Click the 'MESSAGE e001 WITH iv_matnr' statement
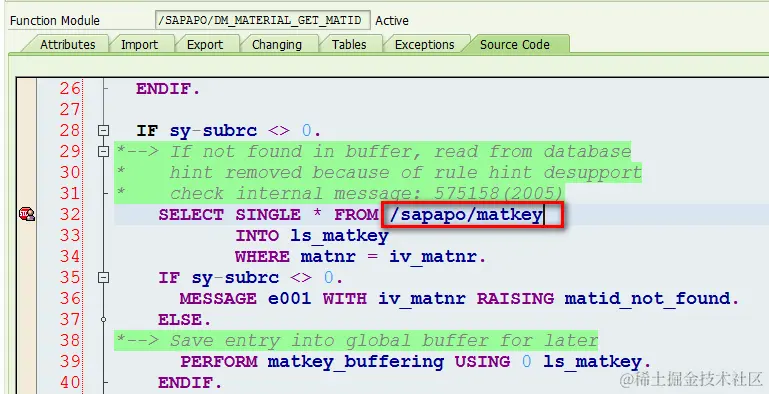The height and width of the screenshot is (394, 769). coord(322,298)
